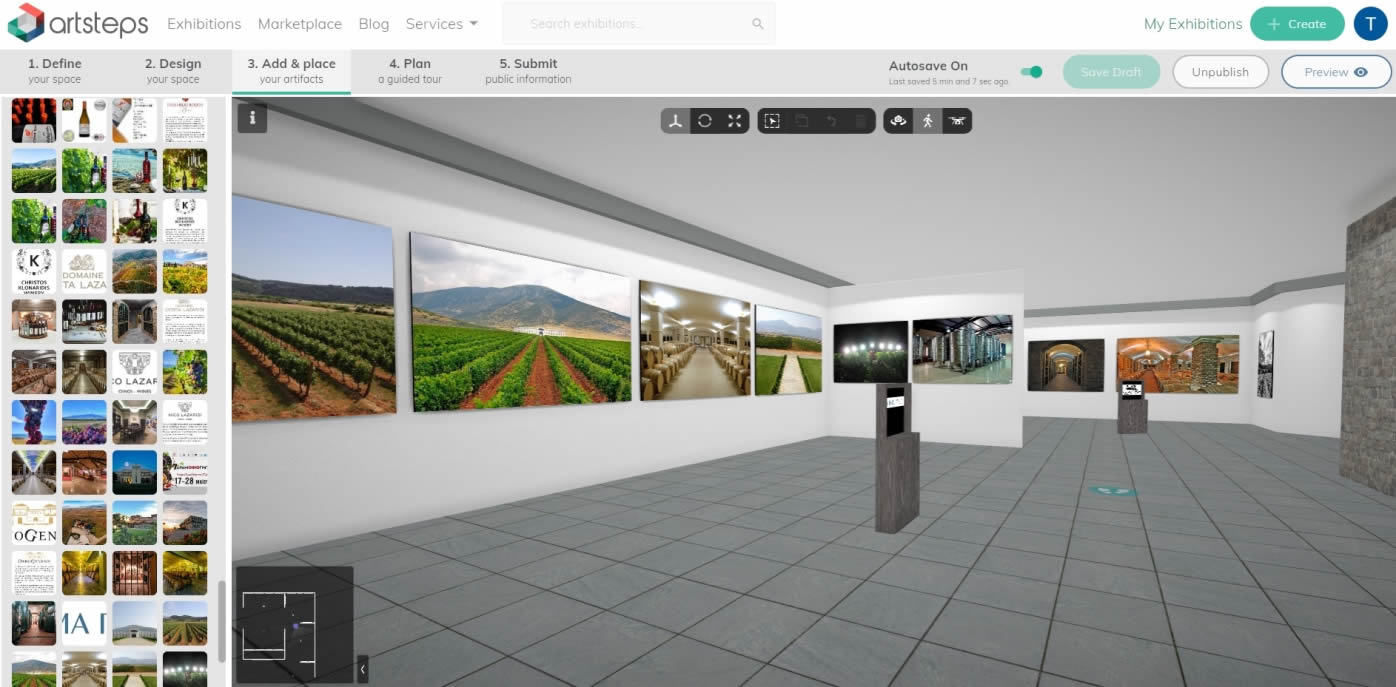Preview the exhibition with the eye button
The width and height of the screenshot is (1396, 687).
click(1336, 72)
